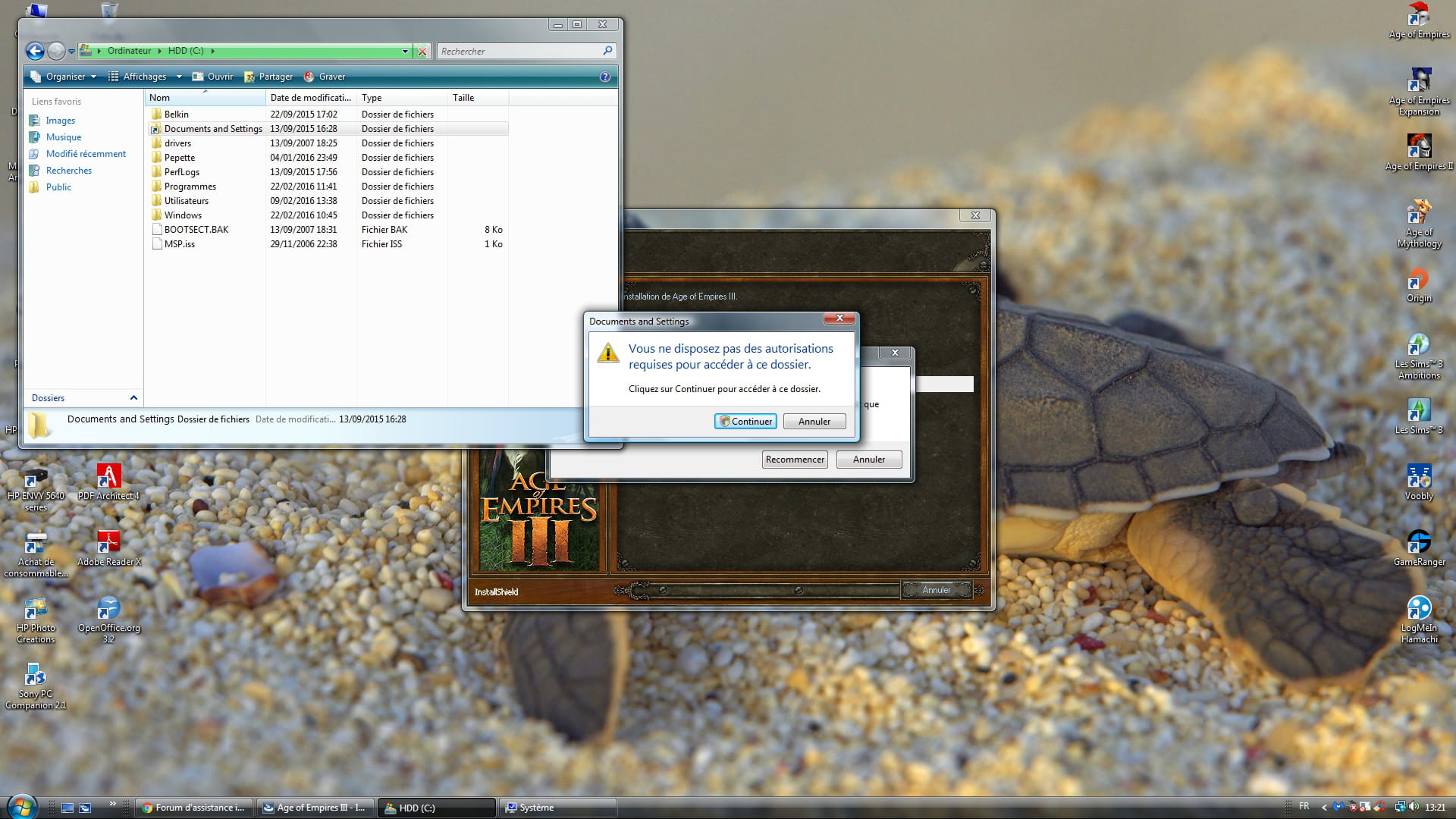Image resolution: width=1456 pixels, height=819 pixels.
Task: Select the Documents and Settings folder row
Action: tap(328, 129)
